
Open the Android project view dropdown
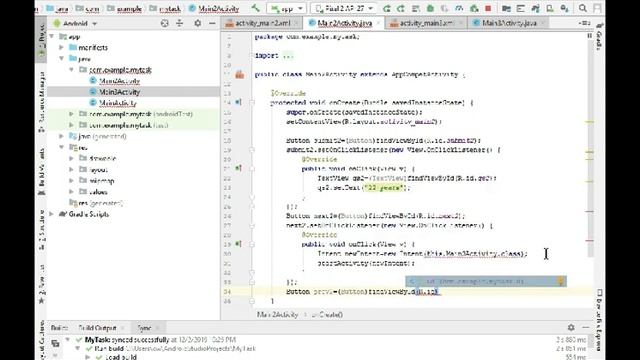point(75,24)
